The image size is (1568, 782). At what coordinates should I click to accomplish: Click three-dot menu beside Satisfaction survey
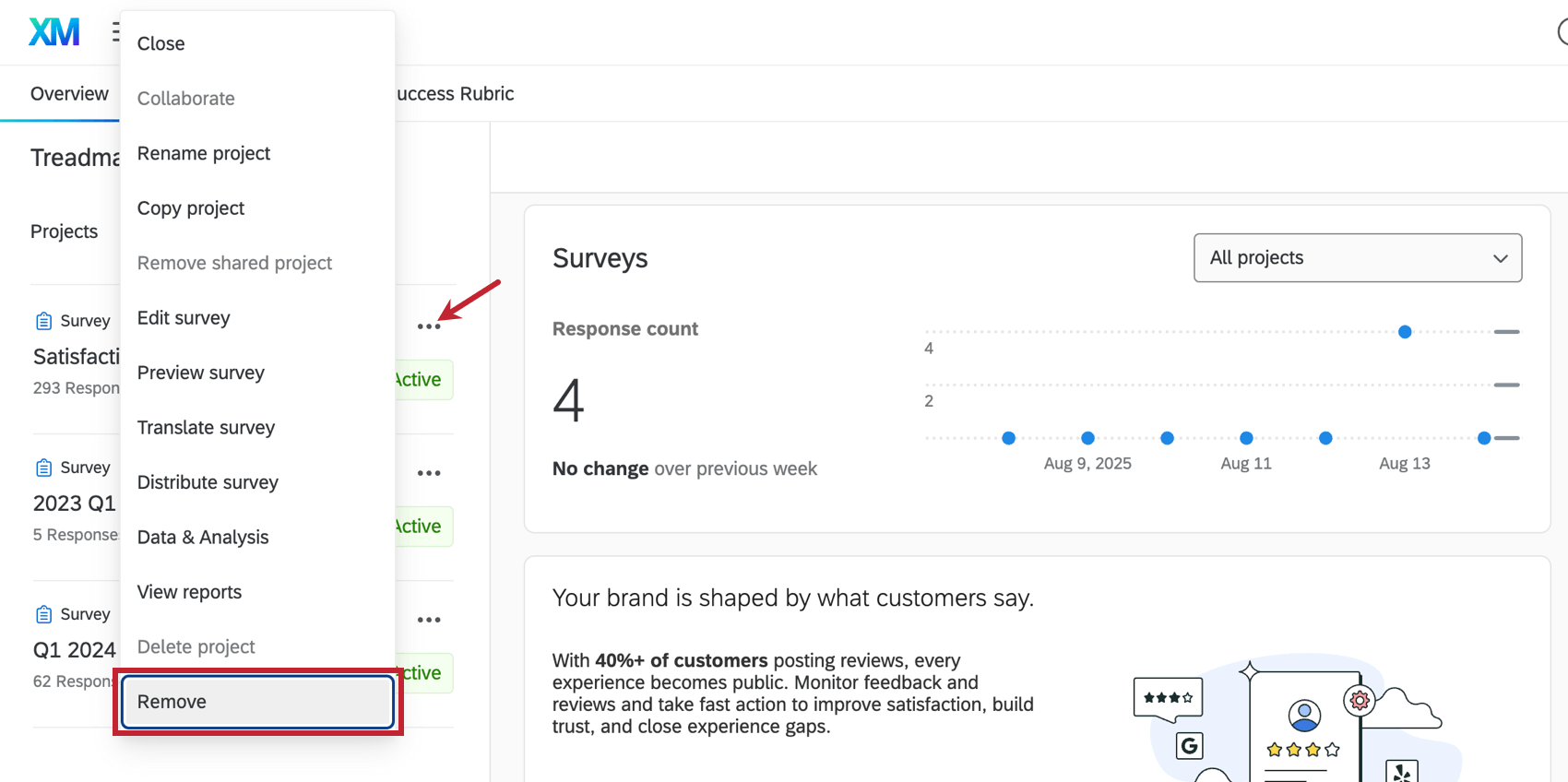[429, 326]
